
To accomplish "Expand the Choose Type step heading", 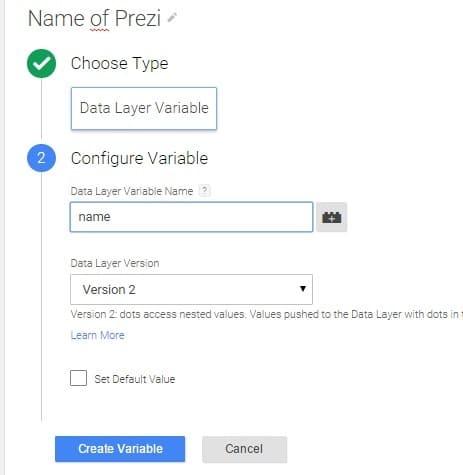I will 119,63.
